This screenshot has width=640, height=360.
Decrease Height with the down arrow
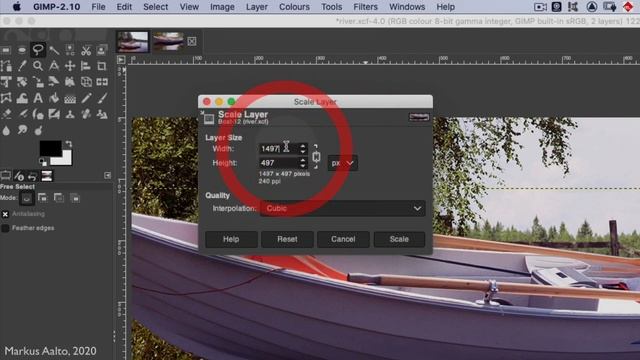pyautogui.click(x=303, y=166)
